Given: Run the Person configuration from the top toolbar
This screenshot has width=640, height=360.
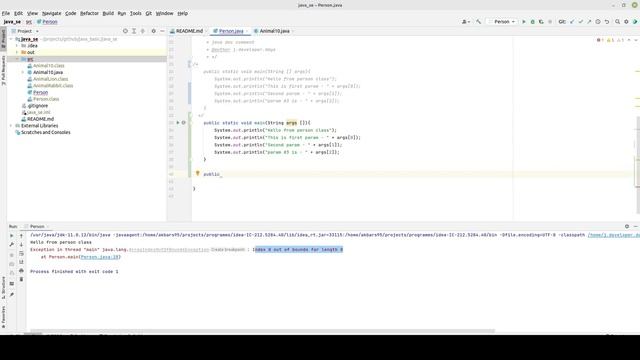Looking at the screenshot, I should (524, 22).
